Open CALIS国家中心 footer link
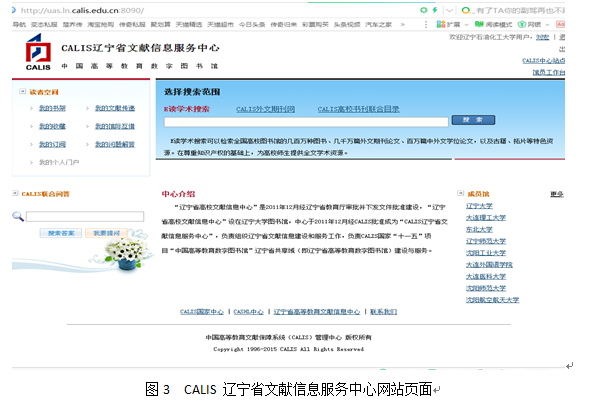Viewport: 594px width, 404px height. (x=202, y=312)
